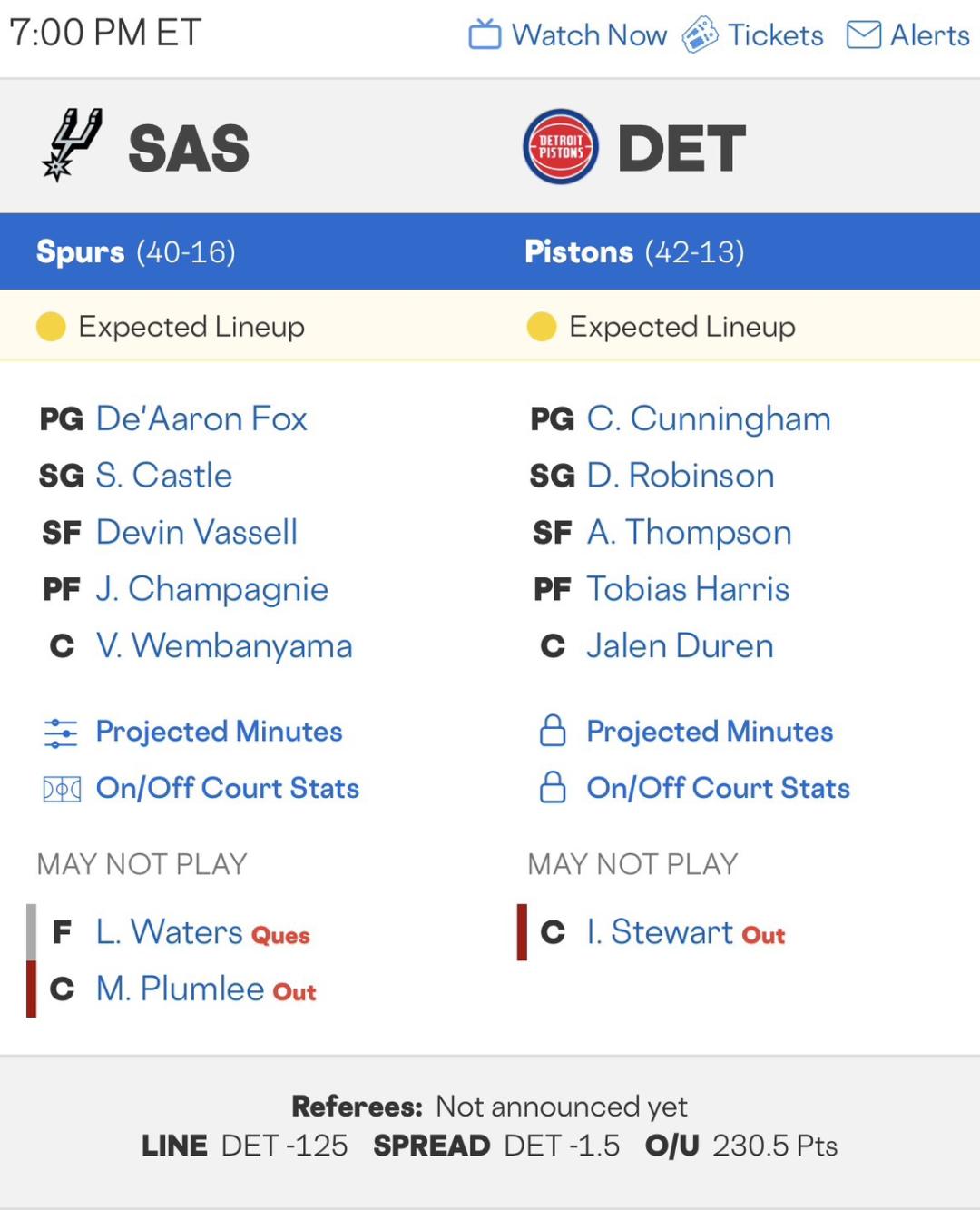This screenshot has height=1210, width=980.
Task: Open C. Cunningham player profile
Action: pos(708,418)
